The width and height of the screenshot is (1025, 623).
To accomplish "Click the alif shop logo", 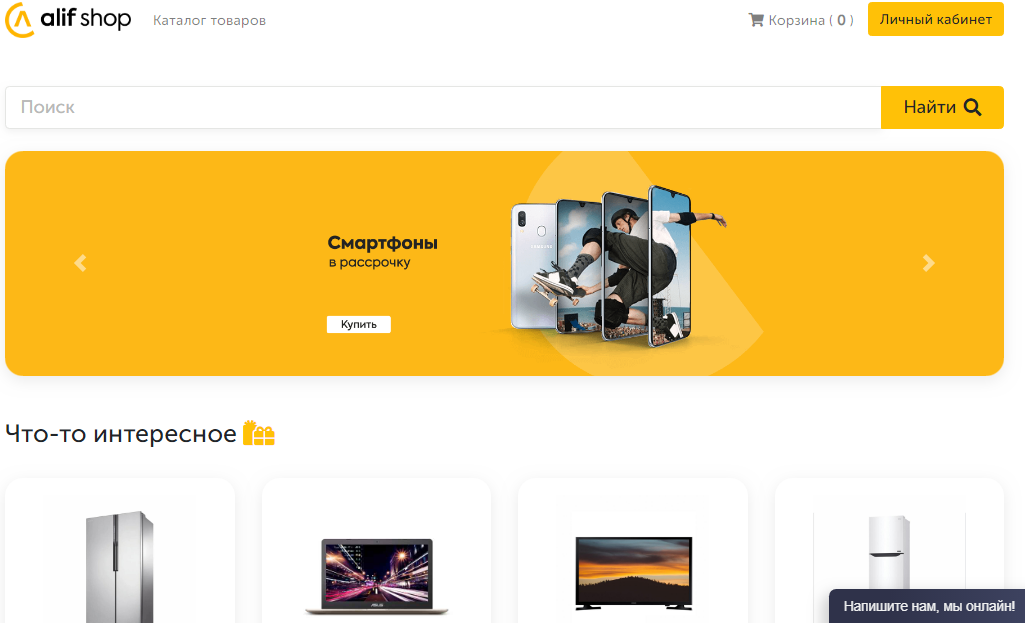I will tap(68, 20).
